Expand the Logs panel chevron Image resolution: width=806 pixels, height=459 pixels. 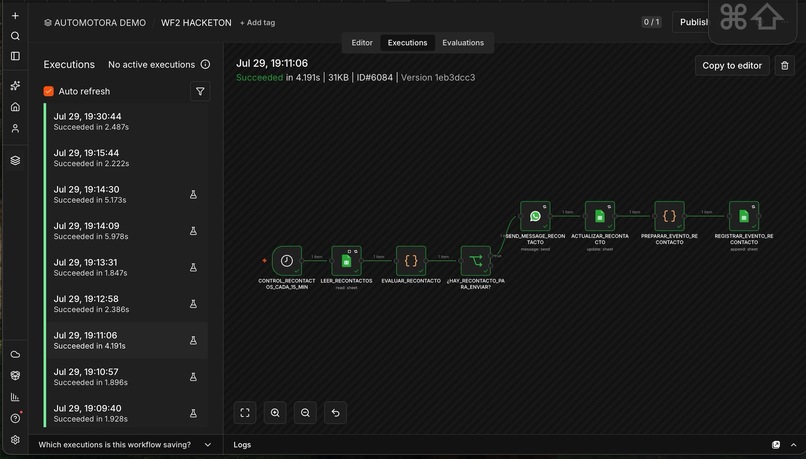793,445
